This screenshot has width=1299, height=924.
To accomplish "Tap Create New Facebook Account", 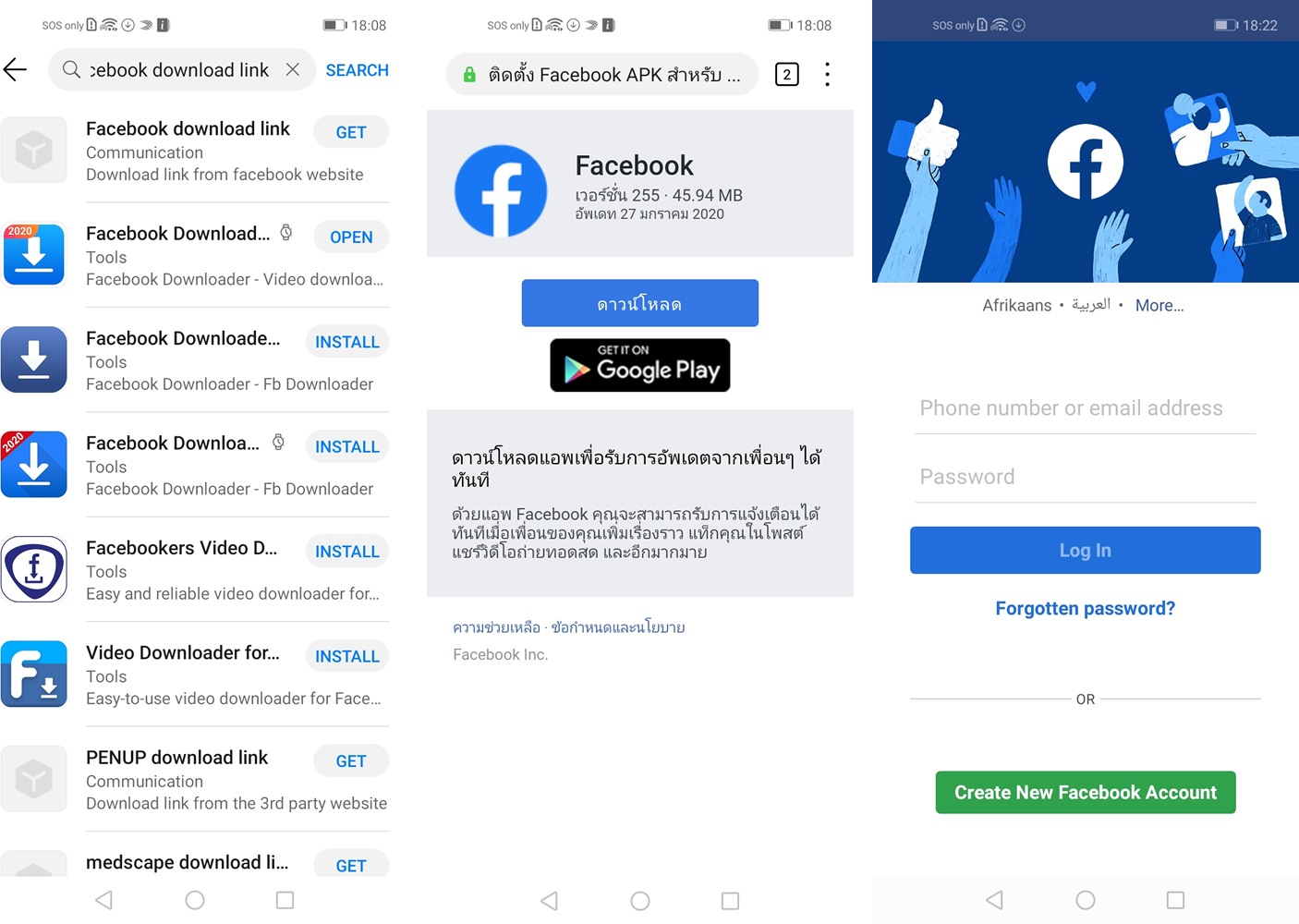I will 1086,792.
